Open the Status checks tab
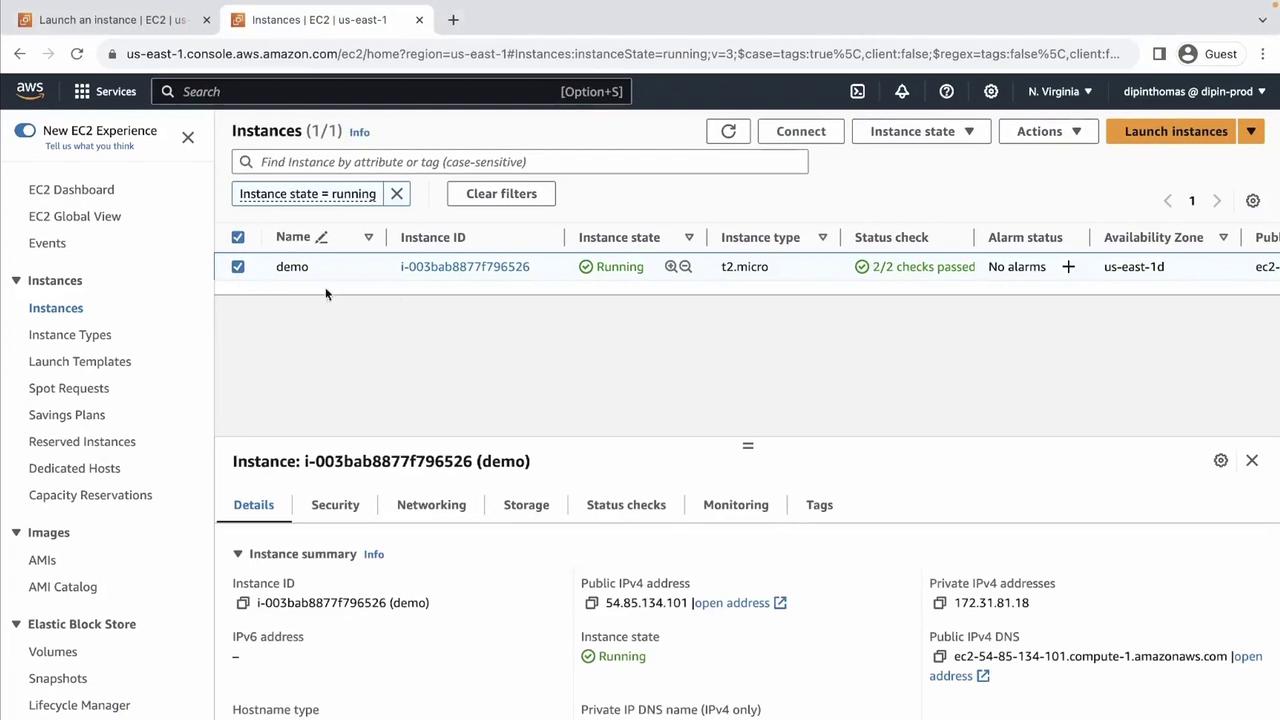Screen dimensions: 1280x720 click(x=626, y=505)
